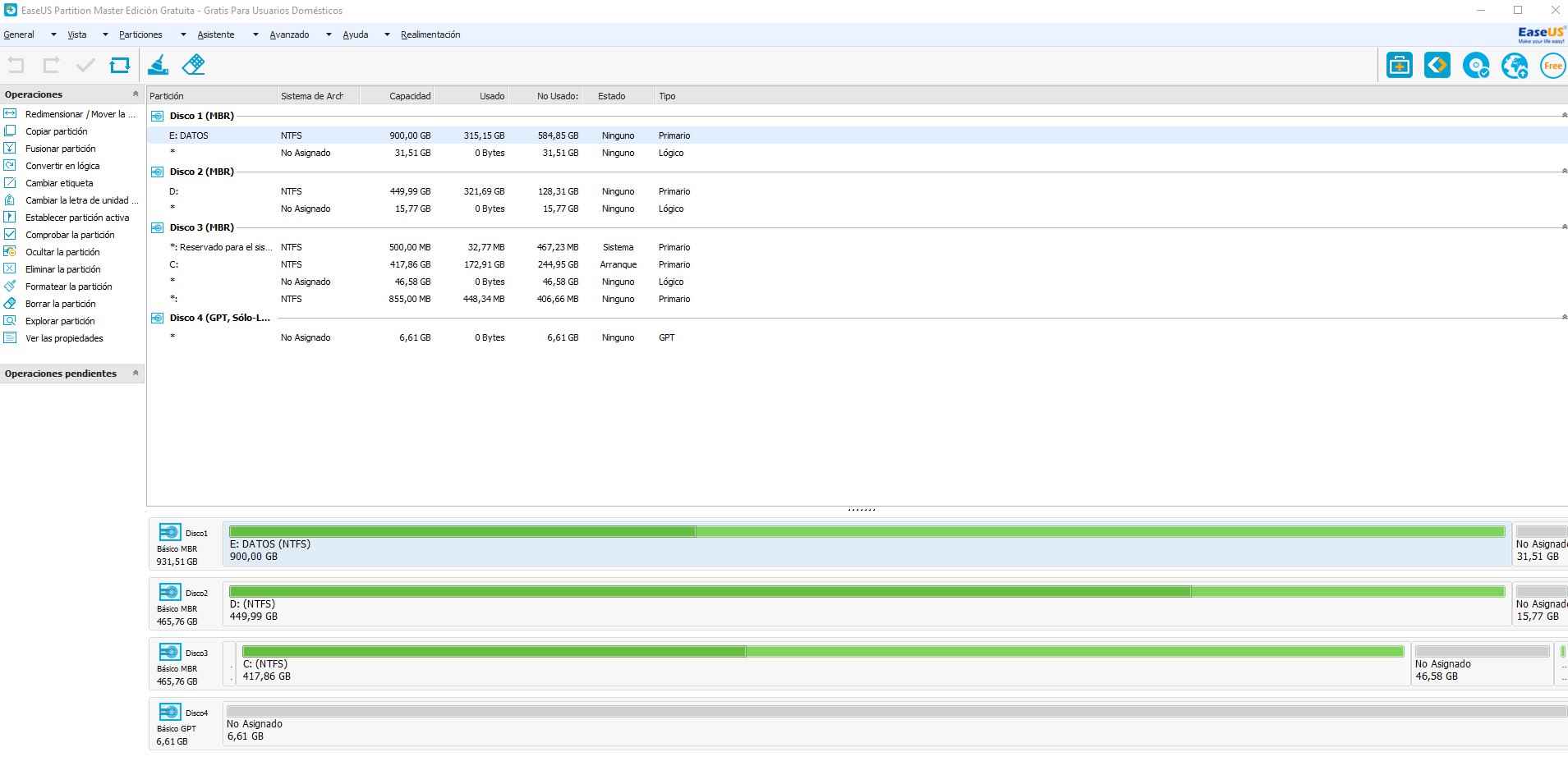Image resolution: width=1568 pixels, height=775 pixels.
Task: Open the Realimentación menu
Action: [430, 34]
